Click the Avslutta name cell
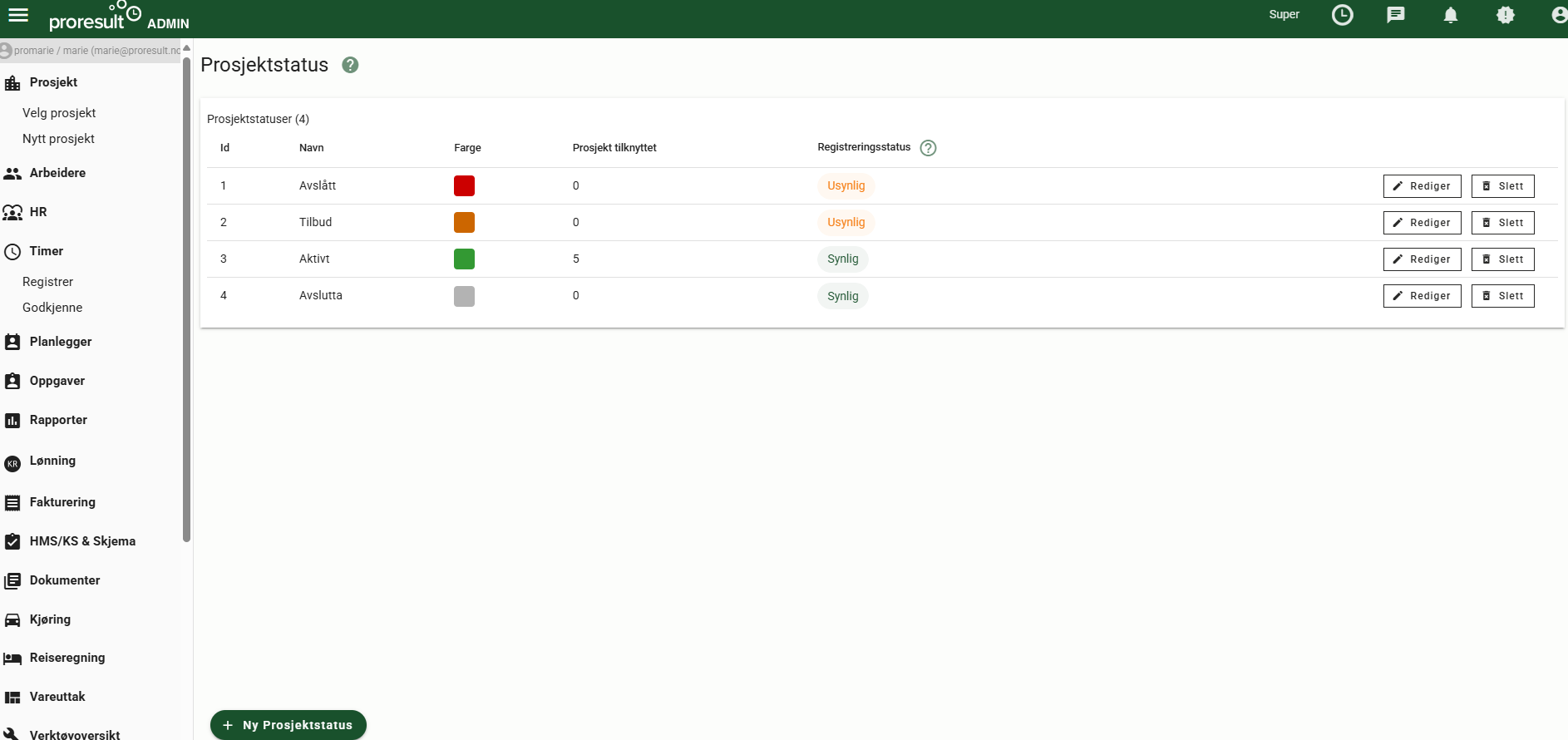 pos(321,295)
